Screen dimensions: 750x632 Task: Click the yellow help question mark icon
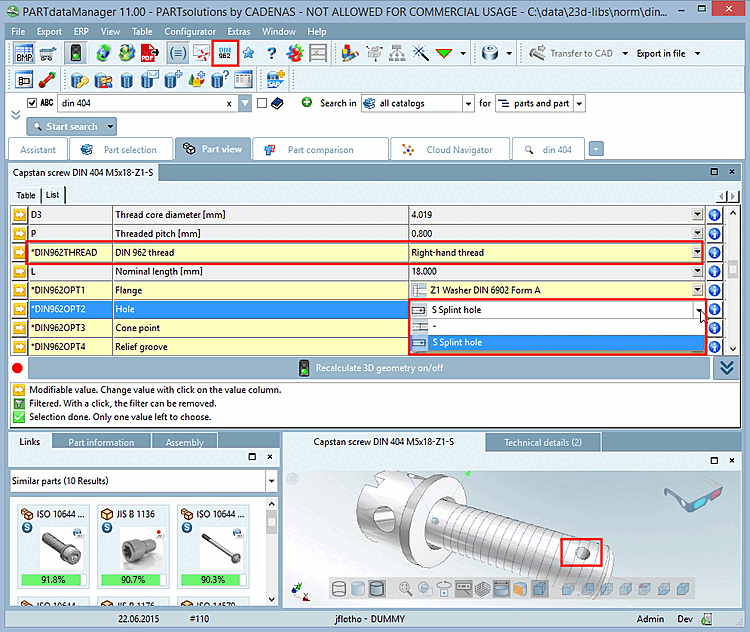pos(270,54)
